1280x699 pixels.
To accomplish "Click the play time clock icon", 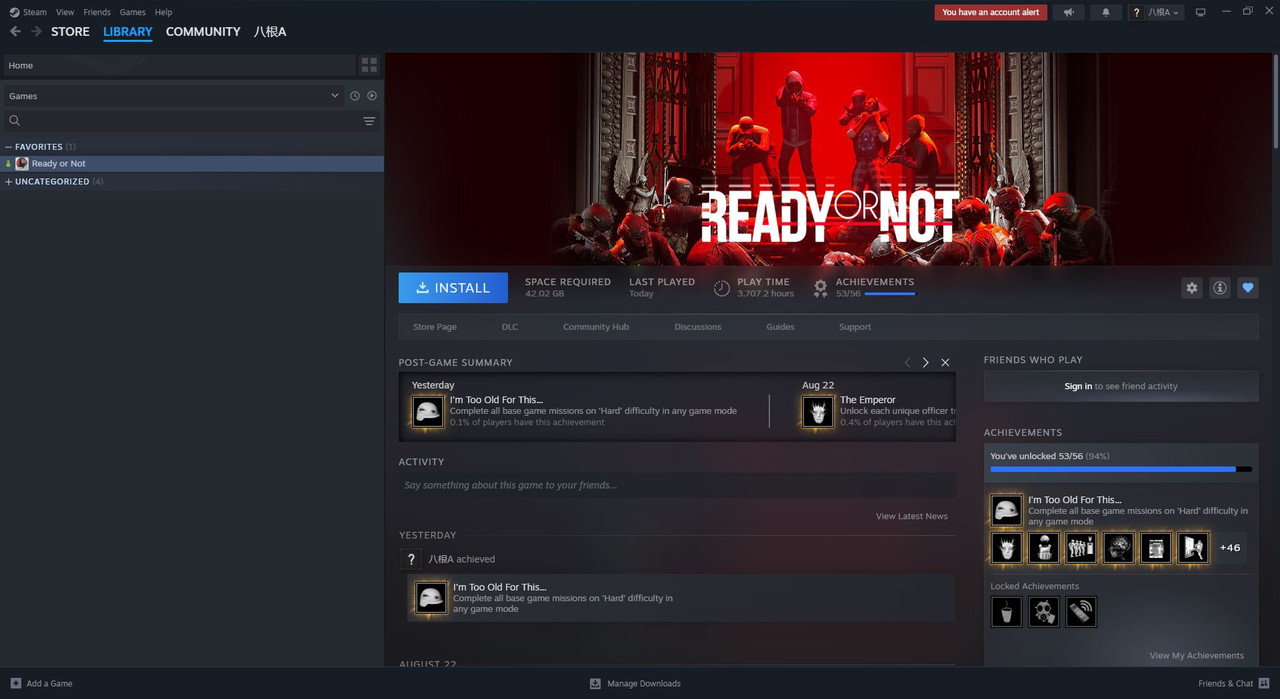I will 722,288.
